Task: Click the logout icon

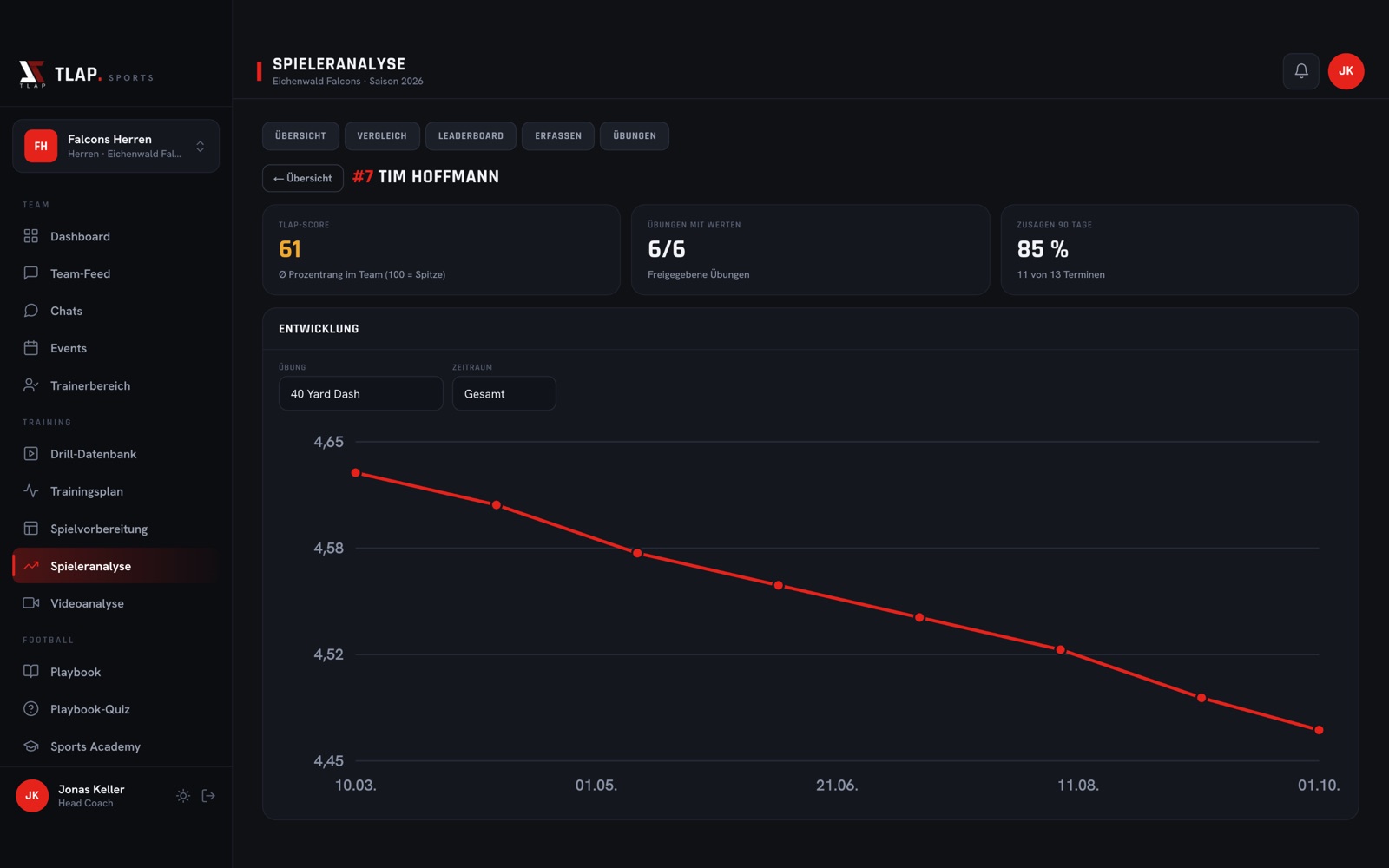Action: point(208,796)
